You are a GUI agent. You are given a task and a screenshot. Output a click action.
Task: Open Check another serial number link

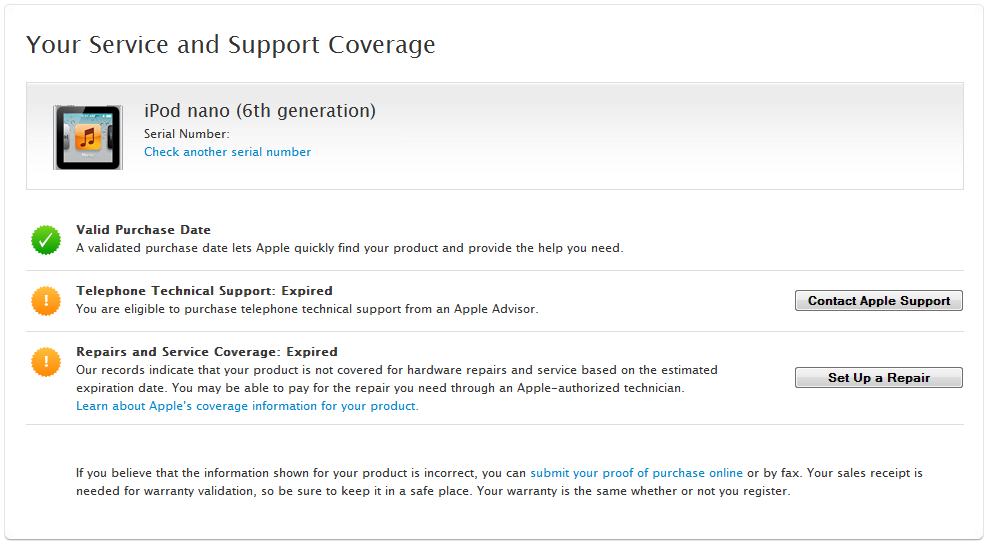[227, 152]
